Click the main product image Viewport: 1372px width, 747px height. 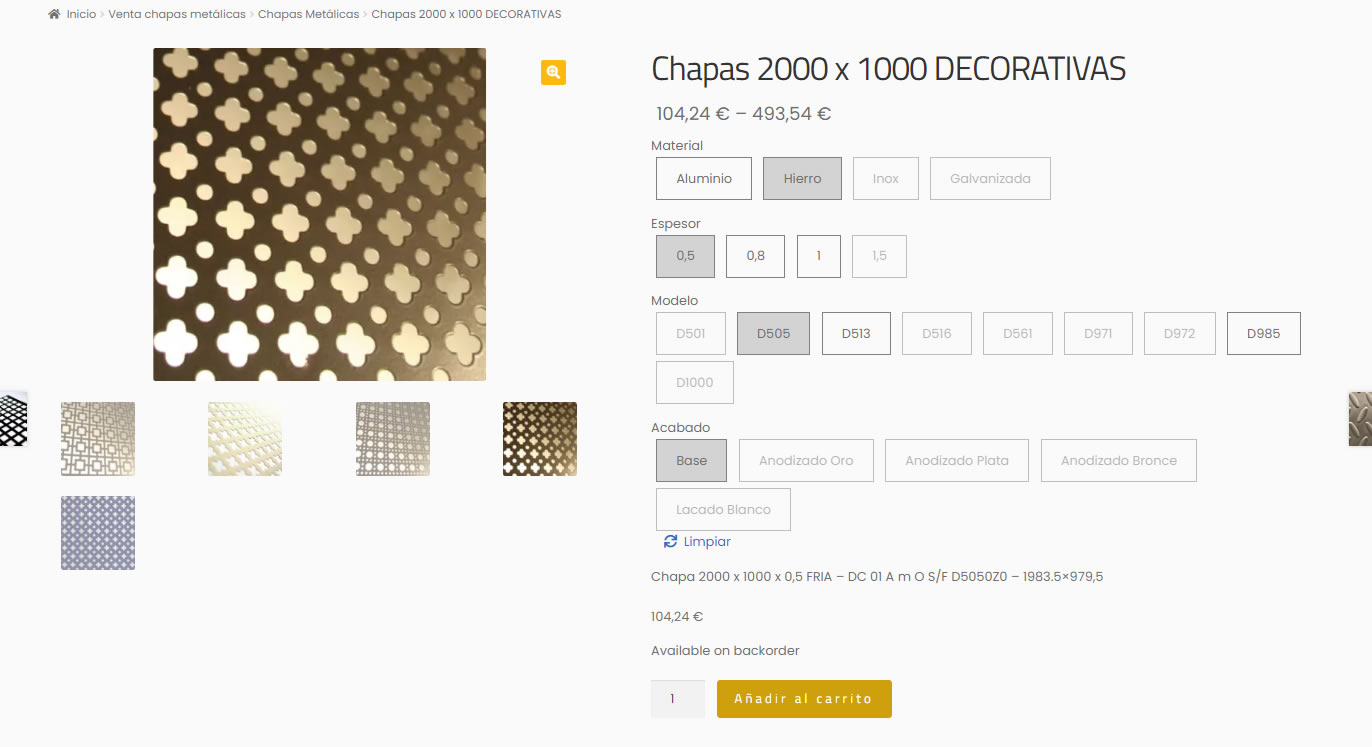tap(319, 214)
